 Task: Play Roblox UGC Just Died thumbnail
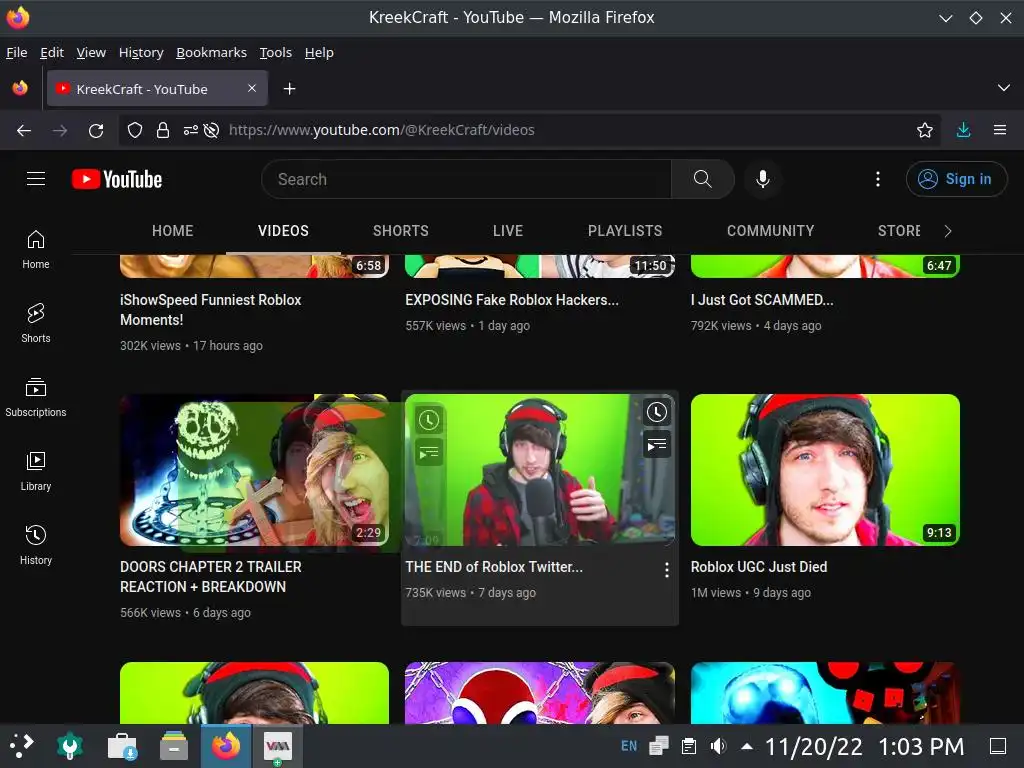[825, 470]
